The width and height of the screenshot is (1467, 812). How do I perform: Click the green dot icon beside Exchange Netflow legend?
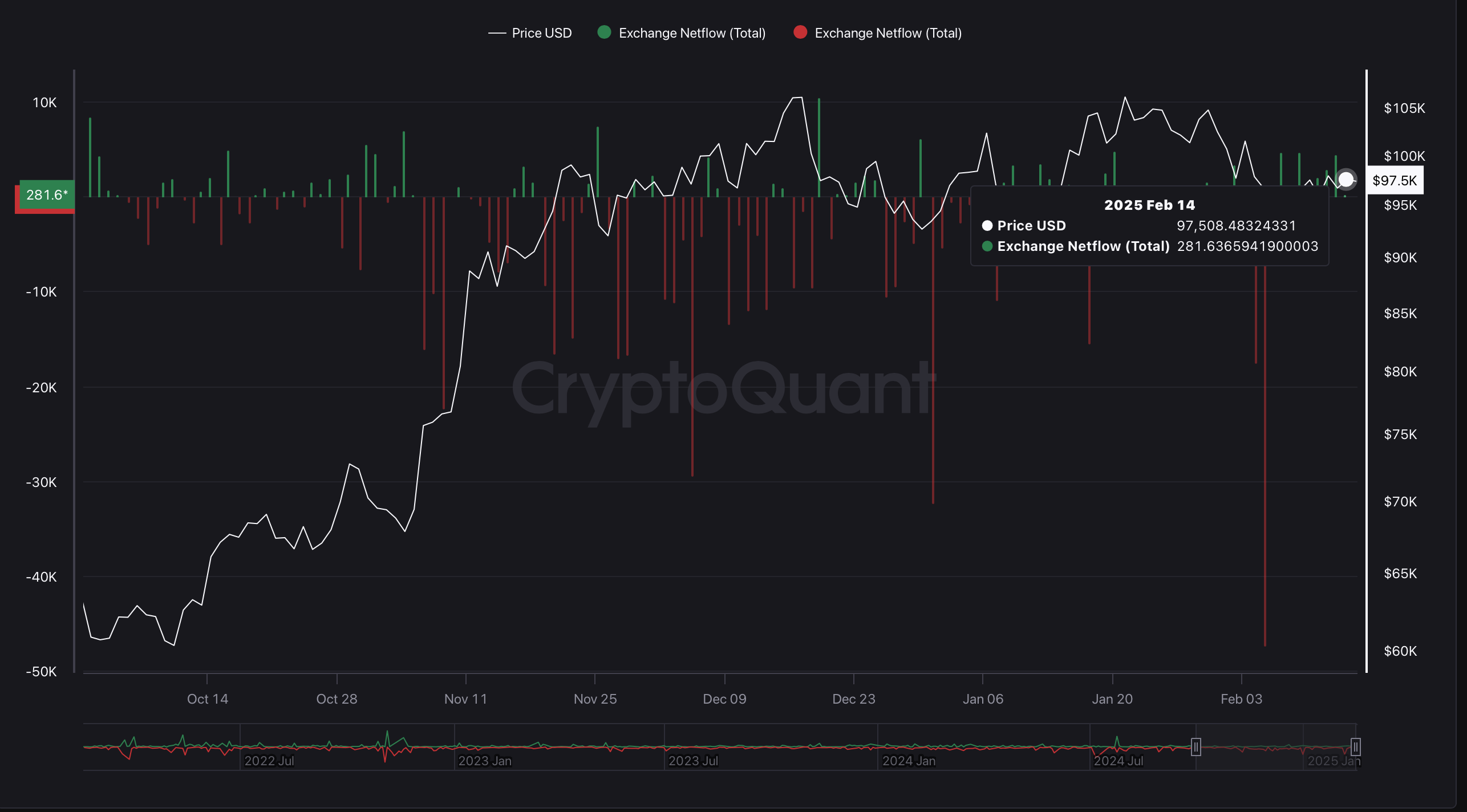[605, 33]
